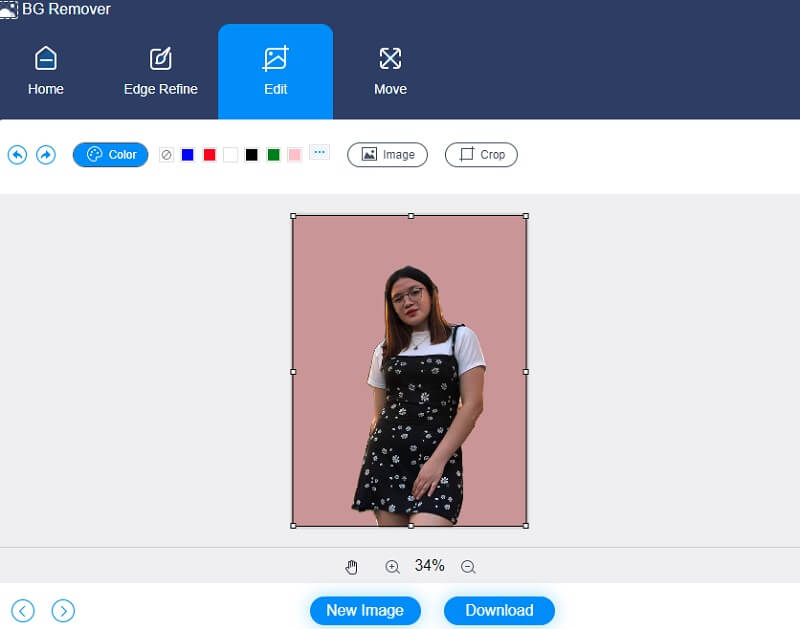This screenshot has height=629, width=800.
Task: Click the Undo arrow
Action: point(17,155)
